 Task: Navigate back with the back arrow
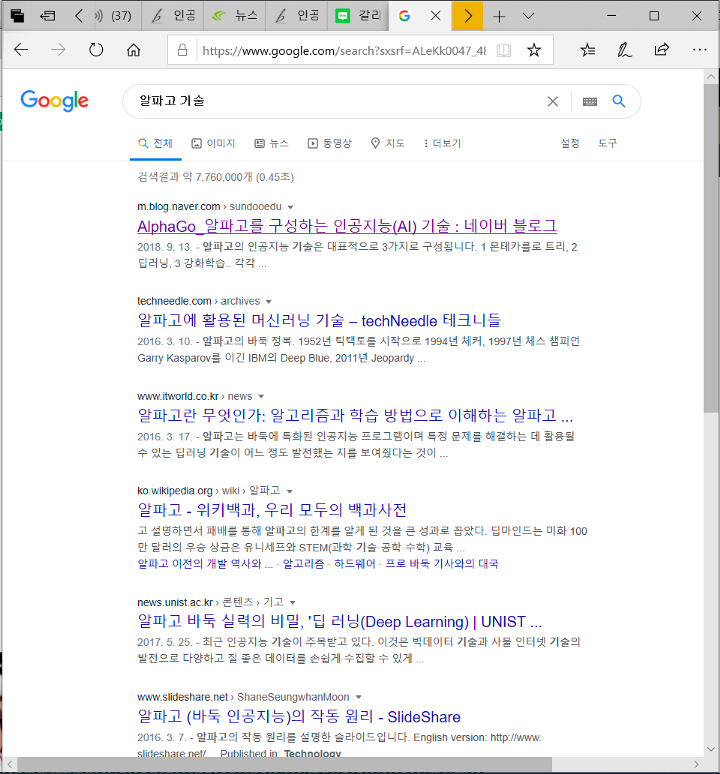click(x=21, y=49)
